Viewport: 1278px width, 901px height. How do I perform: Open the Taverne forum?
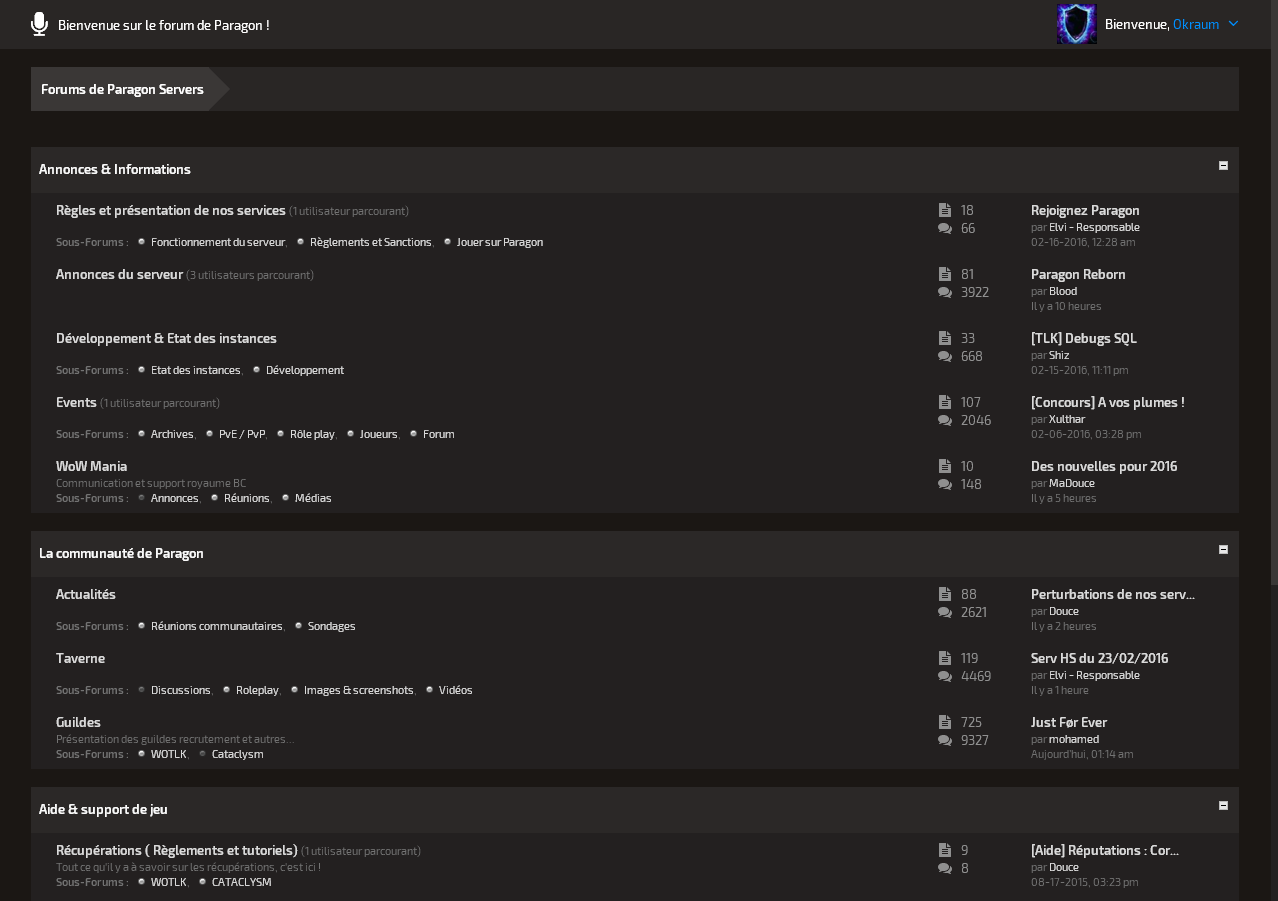80,659
